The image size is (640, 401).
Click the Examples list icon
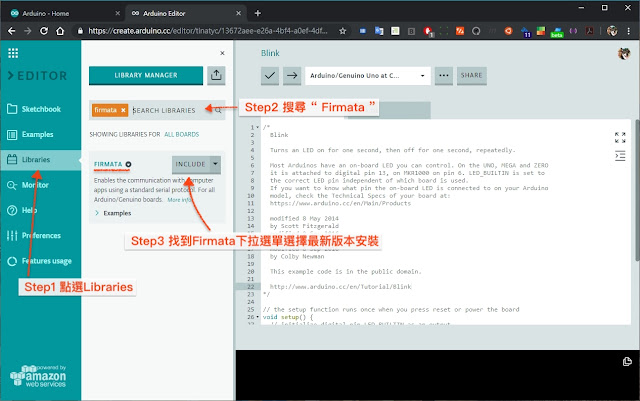pyautogui.click(x=12, y=134)
